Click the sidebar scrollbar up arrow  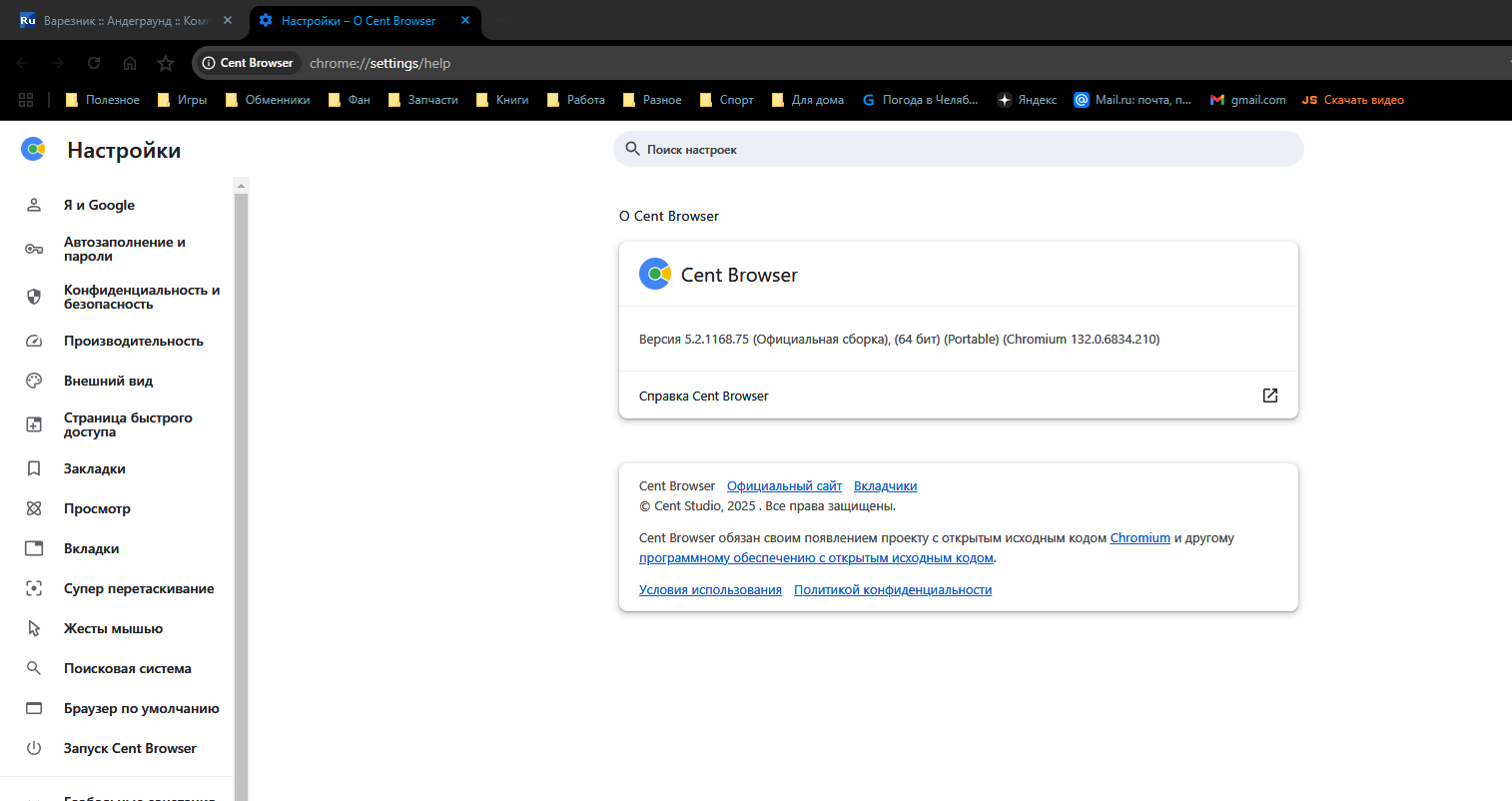241,186
